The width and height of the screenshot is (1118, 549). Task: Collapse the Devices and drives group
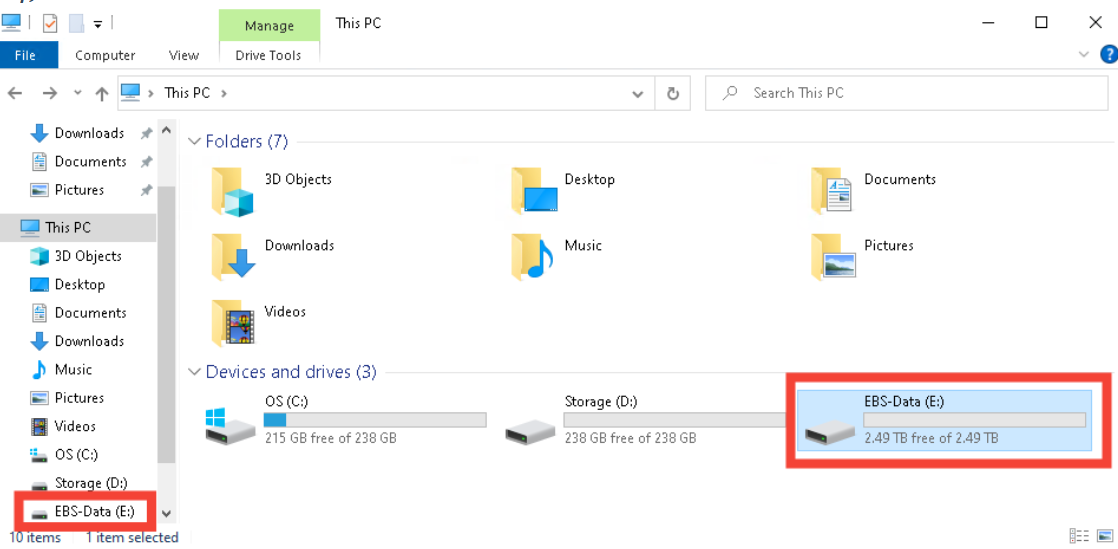click(x=195, y=372)
